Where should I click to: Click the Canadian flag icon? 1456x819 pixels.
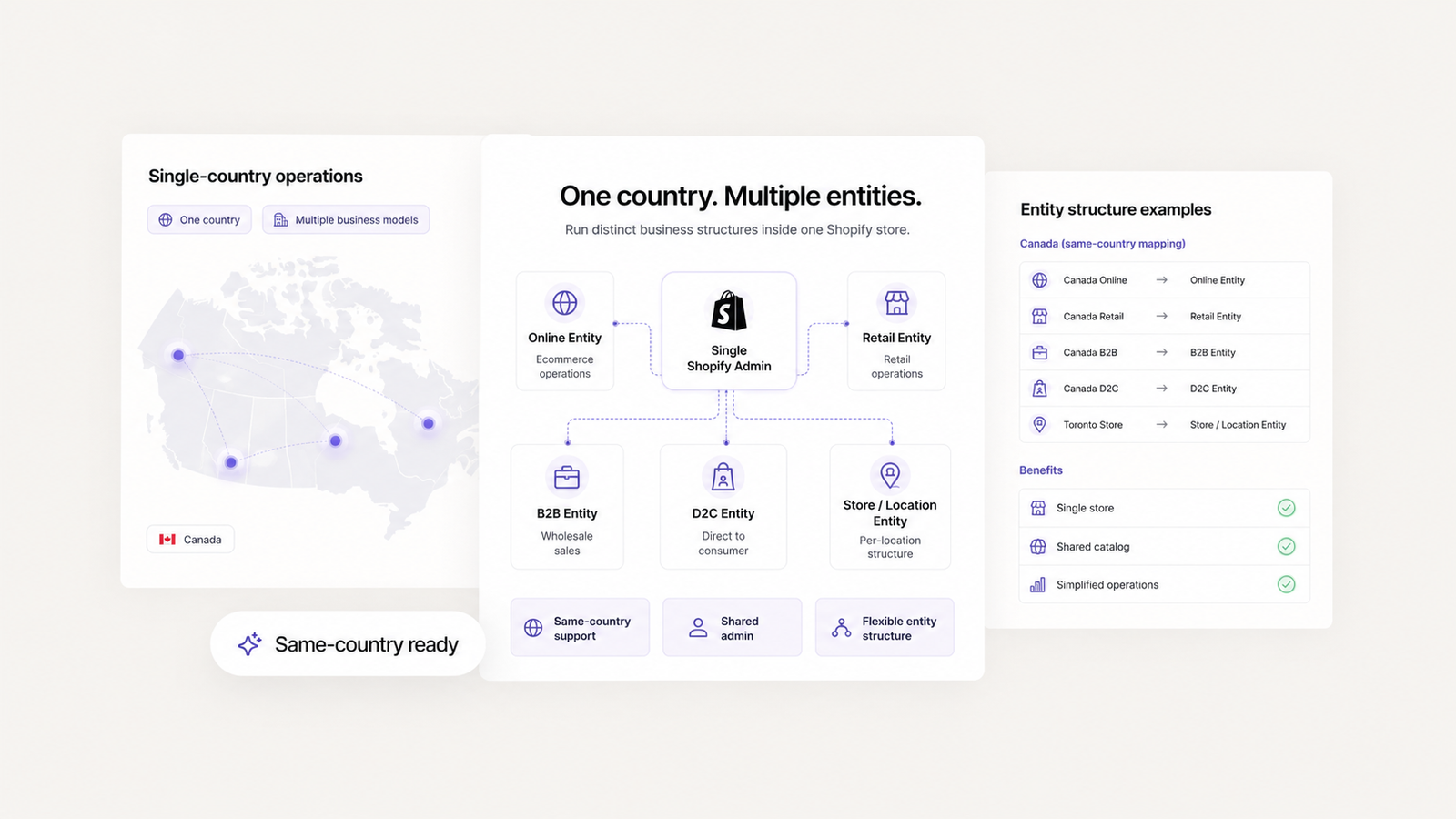tap(167, 540)
